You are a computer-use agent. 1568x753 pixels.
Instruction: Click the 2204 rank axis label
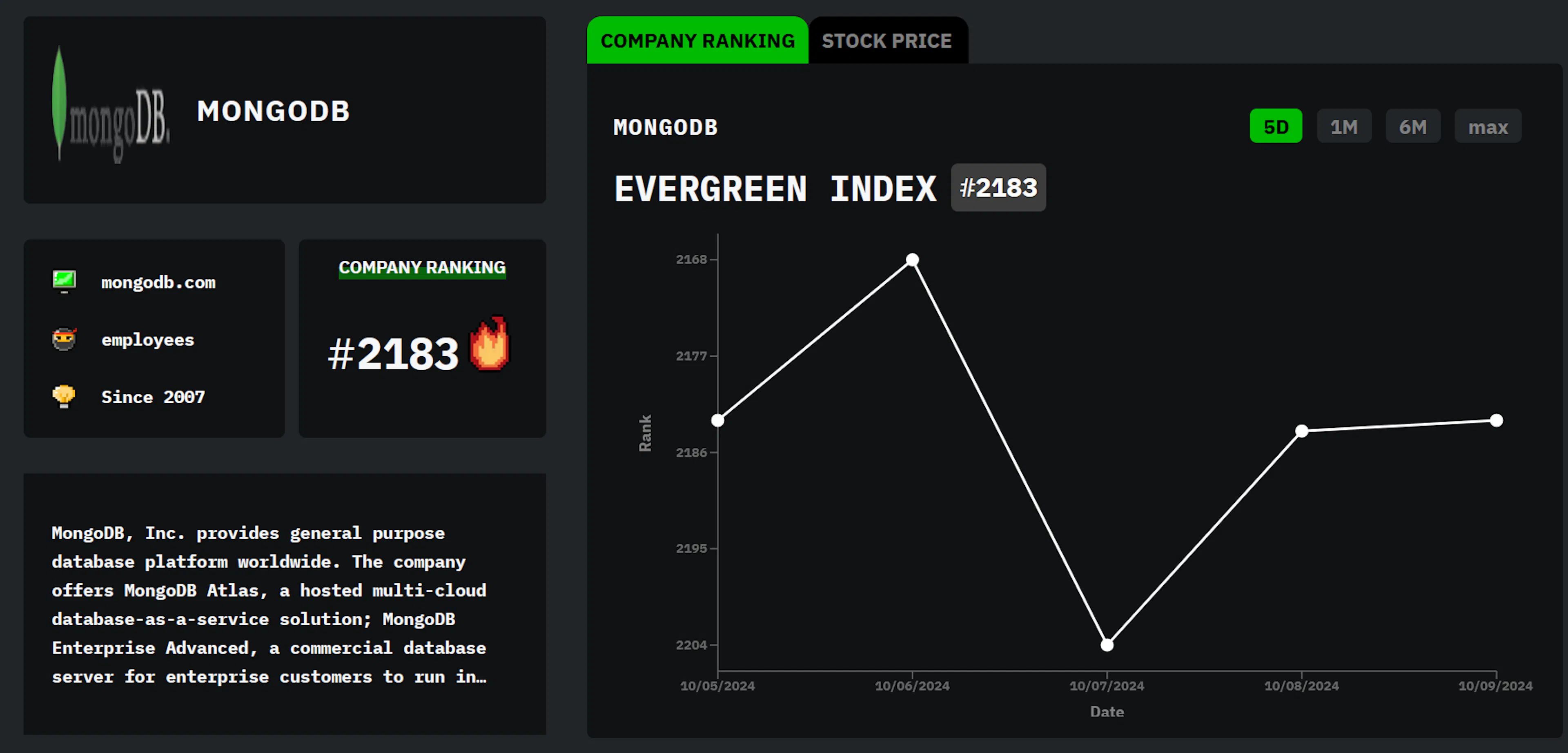[691, 645]
